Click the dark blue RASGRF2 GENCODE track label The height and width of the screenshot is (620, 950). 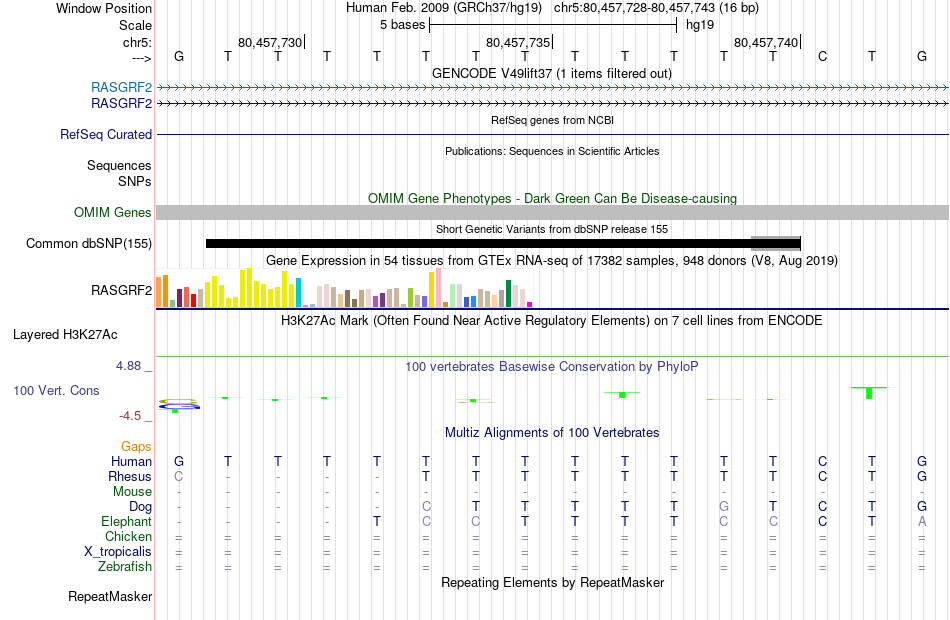coord(121,104)
